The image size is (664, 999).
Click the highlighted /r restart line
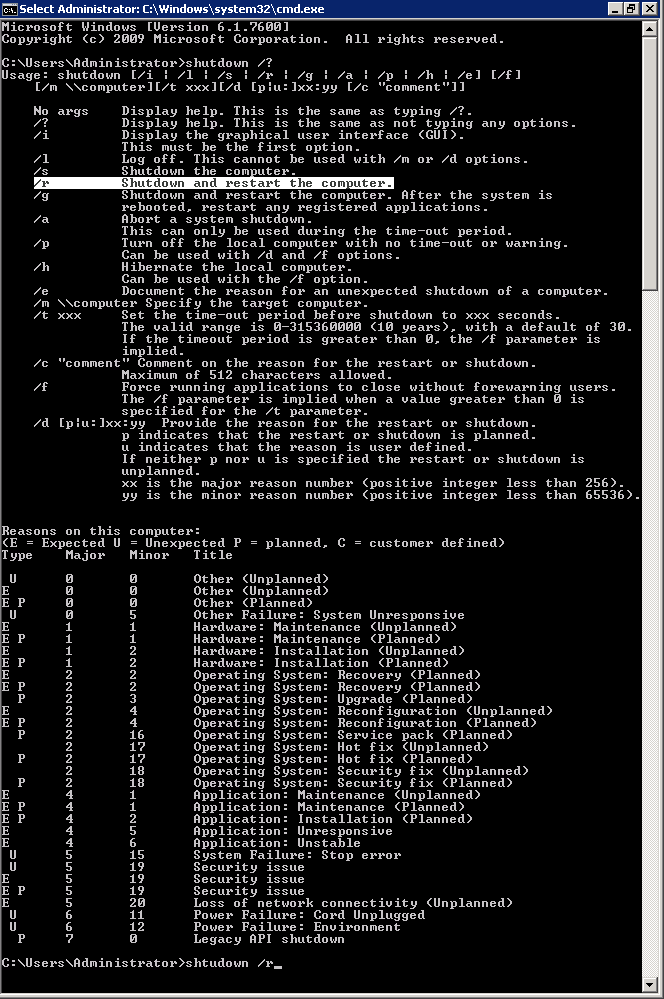(x=213, y=183)
